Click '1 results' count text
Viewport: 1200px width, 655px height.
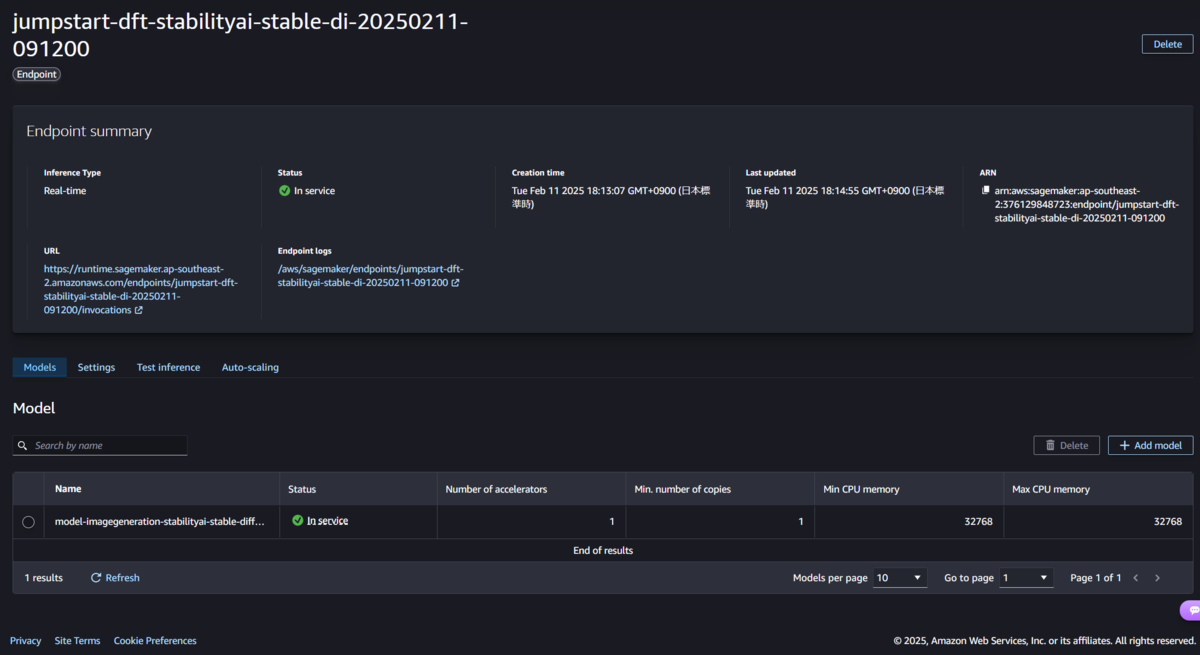(x=44, y=578)
